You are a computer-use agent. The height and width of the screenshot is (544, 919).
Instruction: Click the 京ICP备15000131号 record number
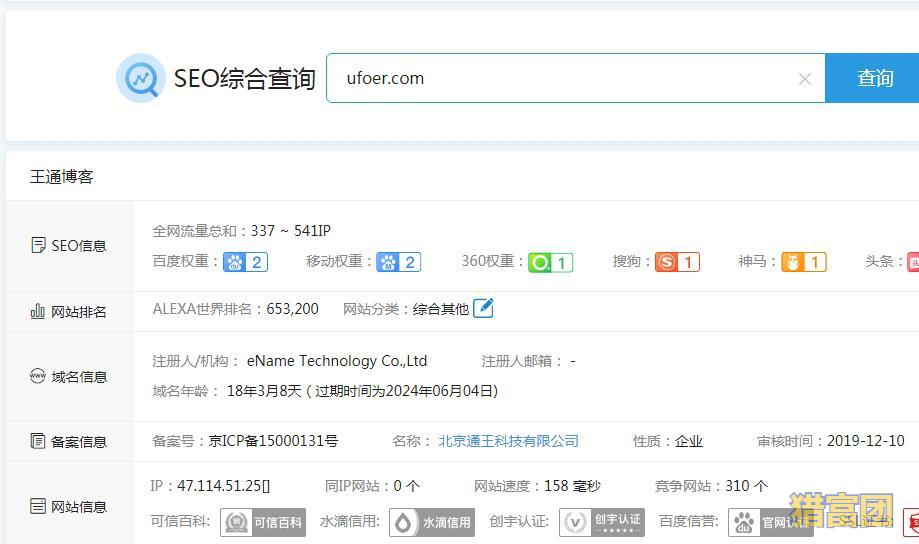click(273, 441)
